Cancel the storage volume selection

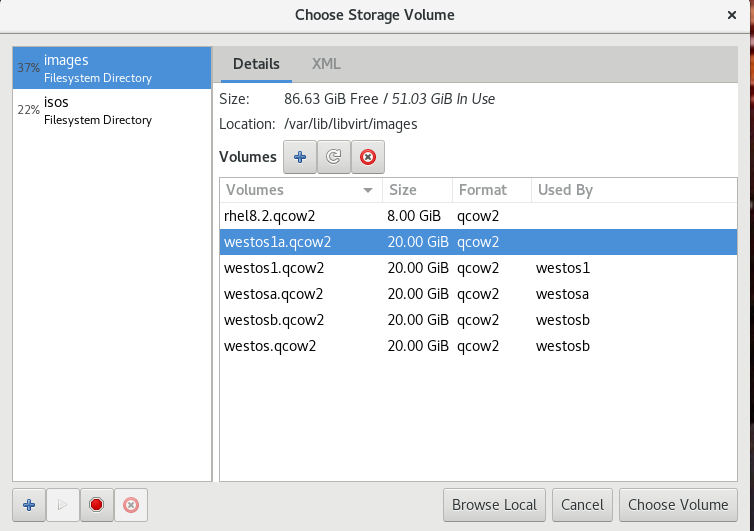(582, 505)
